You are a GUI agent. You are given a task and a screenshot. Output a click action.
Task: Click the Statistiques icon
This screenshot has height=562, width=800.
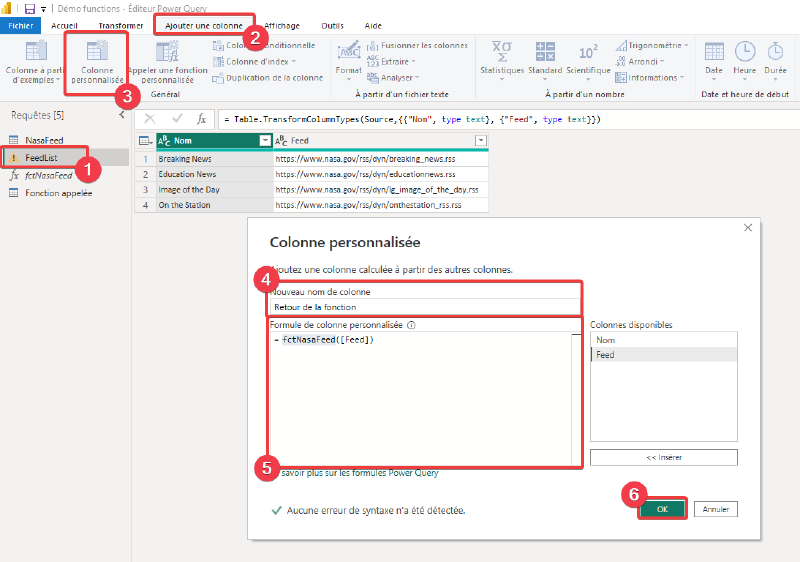[502, 51]
